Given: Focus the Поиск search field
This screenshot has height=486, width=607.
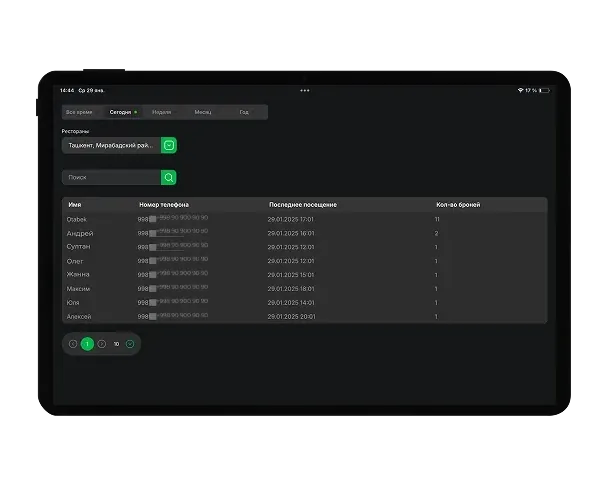Looking at the screenshot, I should (x=111, y=177).
